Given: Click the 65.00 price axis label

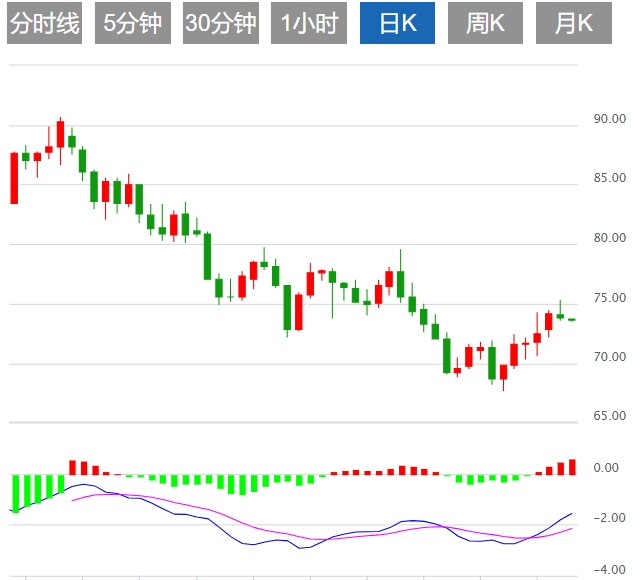Looking at the screenshot, I should tap(609, 416).
